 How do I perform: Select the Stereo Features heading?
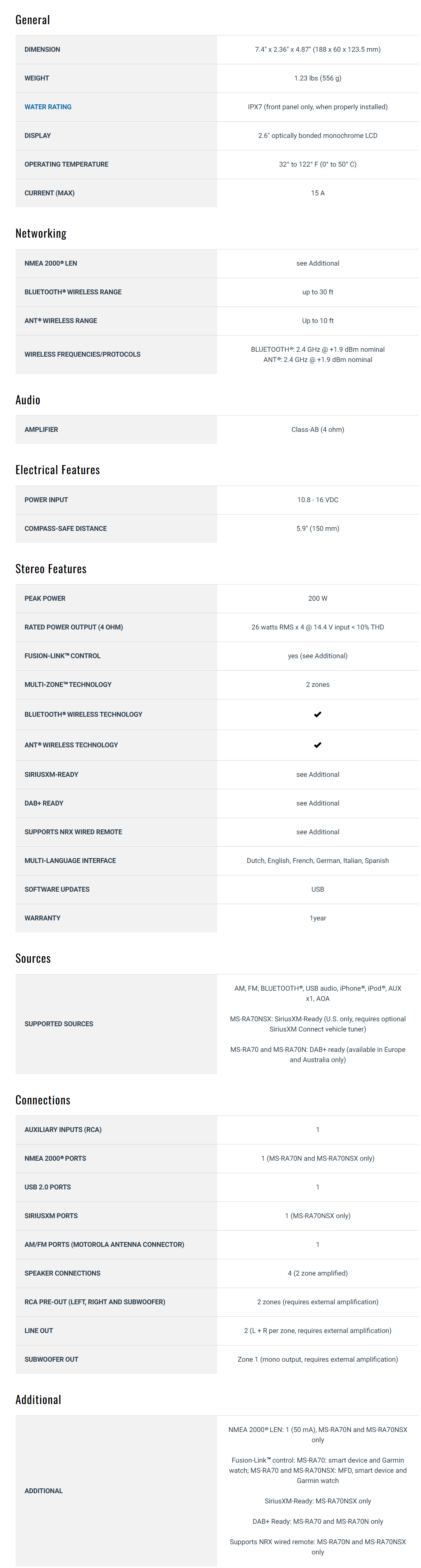(51, 569)
